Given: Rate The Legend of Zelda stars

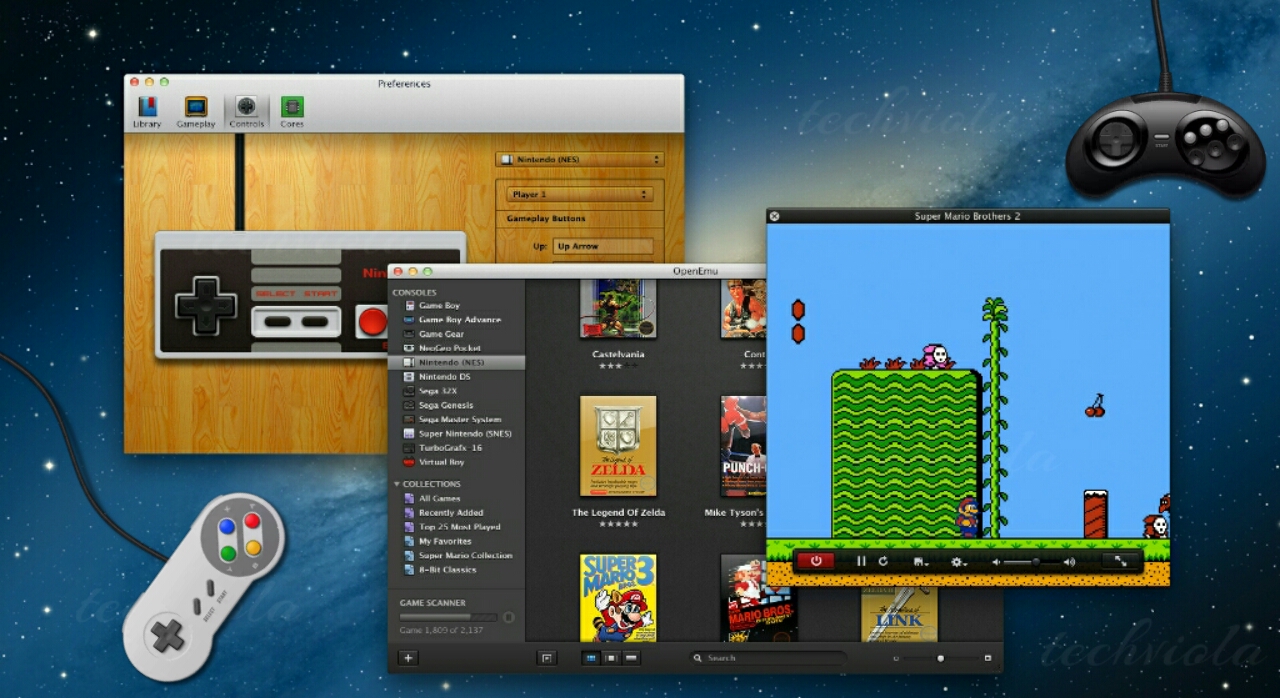Looking at the screenshot, I should point(618,524).
